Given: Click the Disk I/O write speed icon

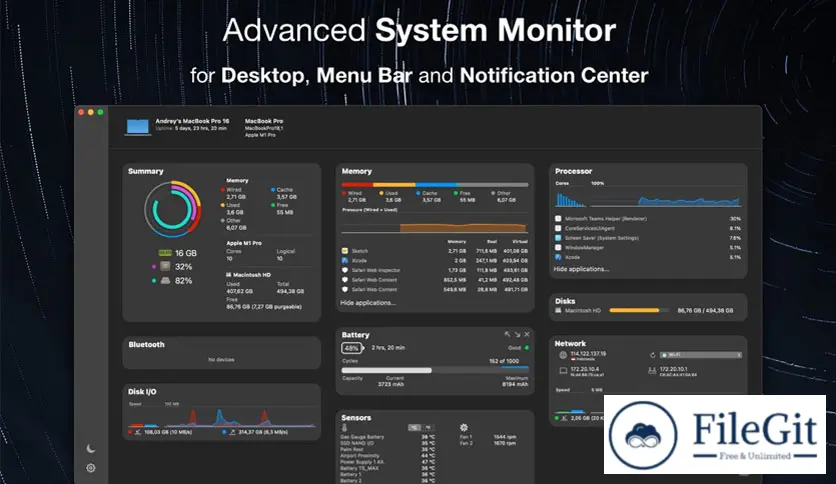Looking at the screenshot, I should pos(232,432).
